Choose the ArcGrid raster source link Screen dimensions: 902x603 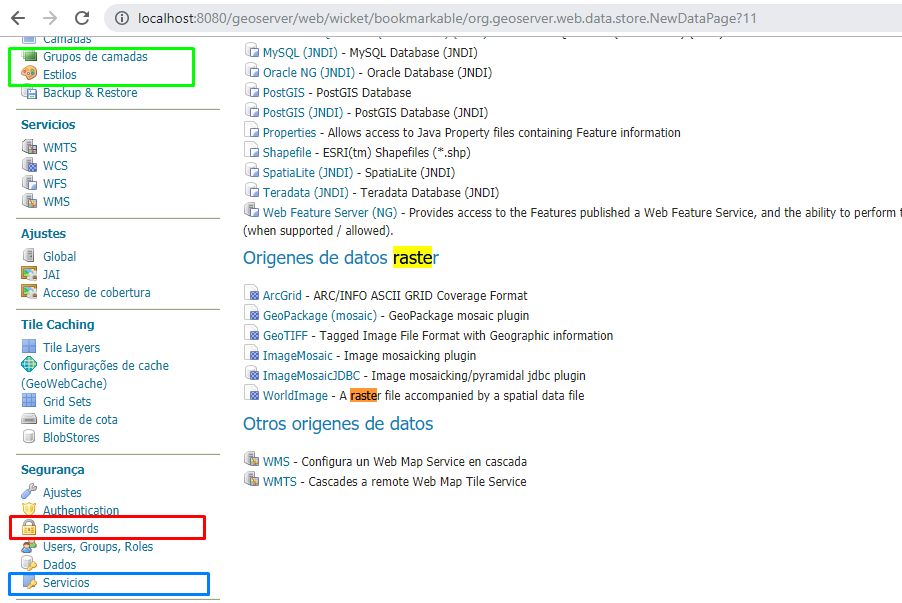click(x=282, y=296)
